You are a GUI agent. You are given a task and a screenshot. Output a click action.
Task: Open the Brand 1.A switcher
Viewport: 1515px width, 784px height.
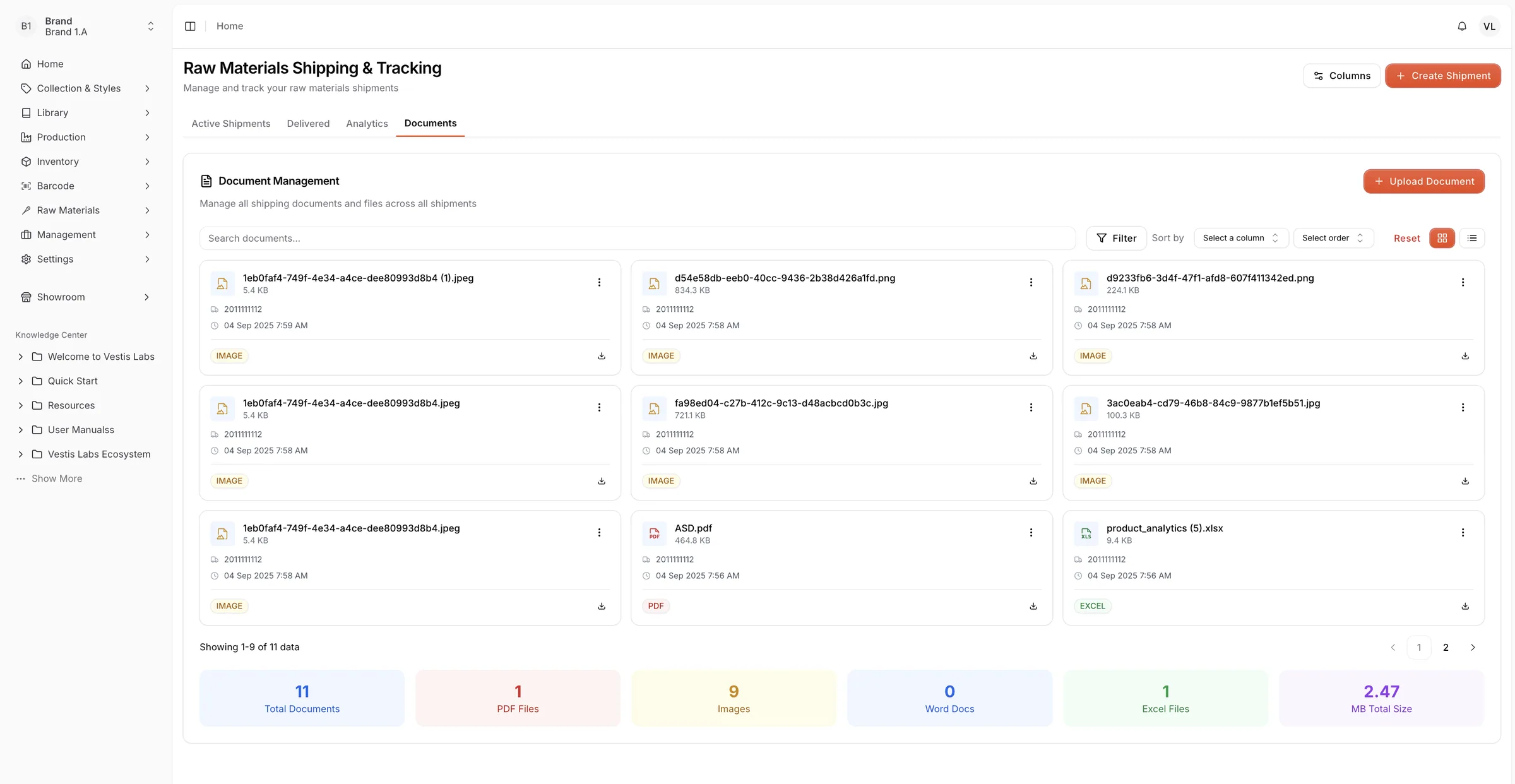tap(86, 27)
